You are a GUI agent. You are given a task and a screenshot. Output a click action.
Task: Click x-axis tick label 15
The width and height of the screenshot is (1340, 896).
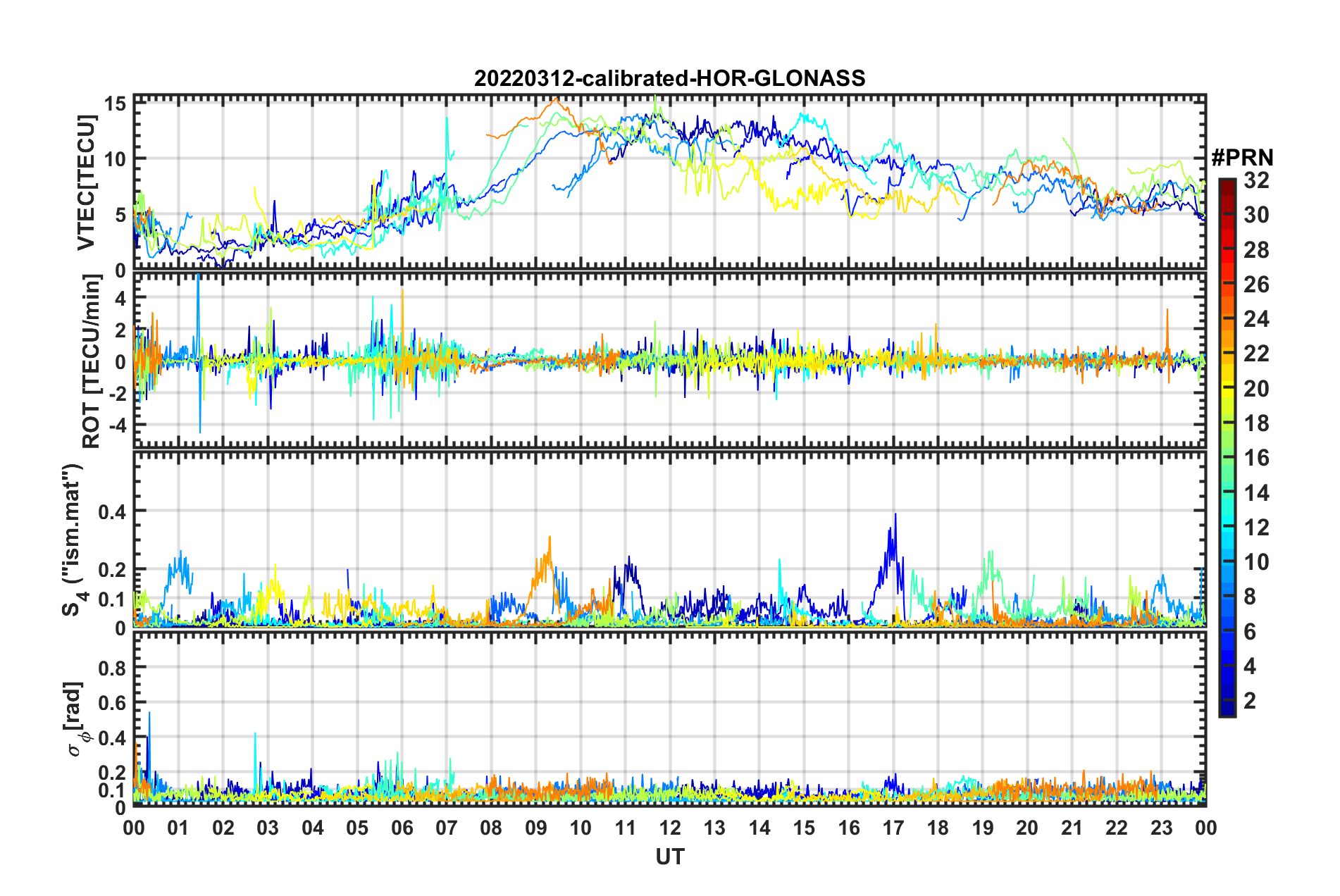pos(804,828)
